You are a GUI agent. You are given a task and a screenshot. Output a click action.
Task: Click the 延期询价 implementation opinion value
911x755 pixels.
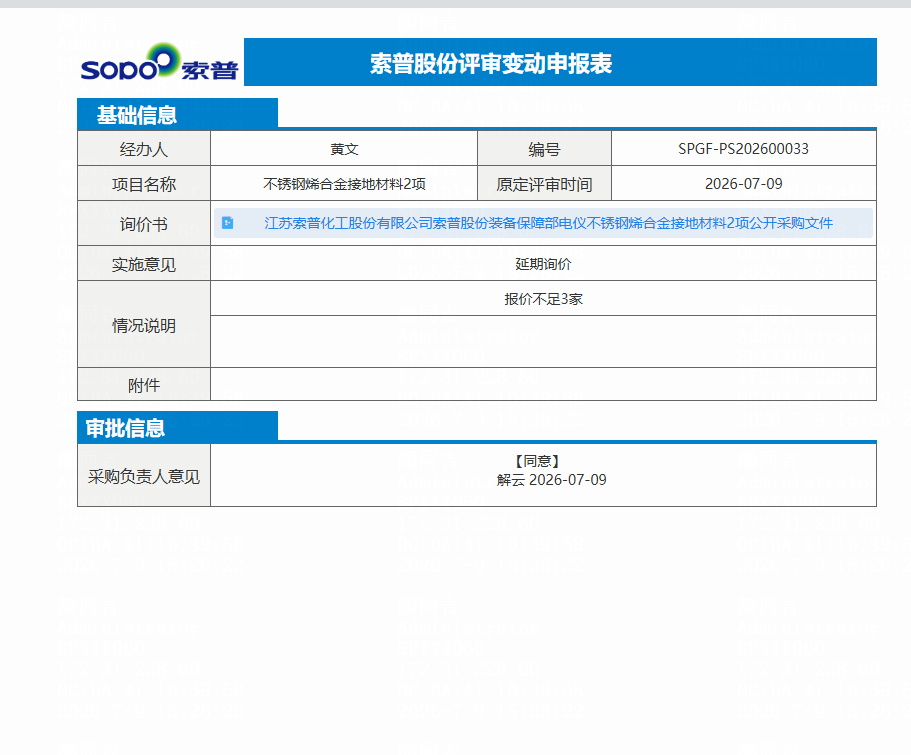tap(543, 264)
